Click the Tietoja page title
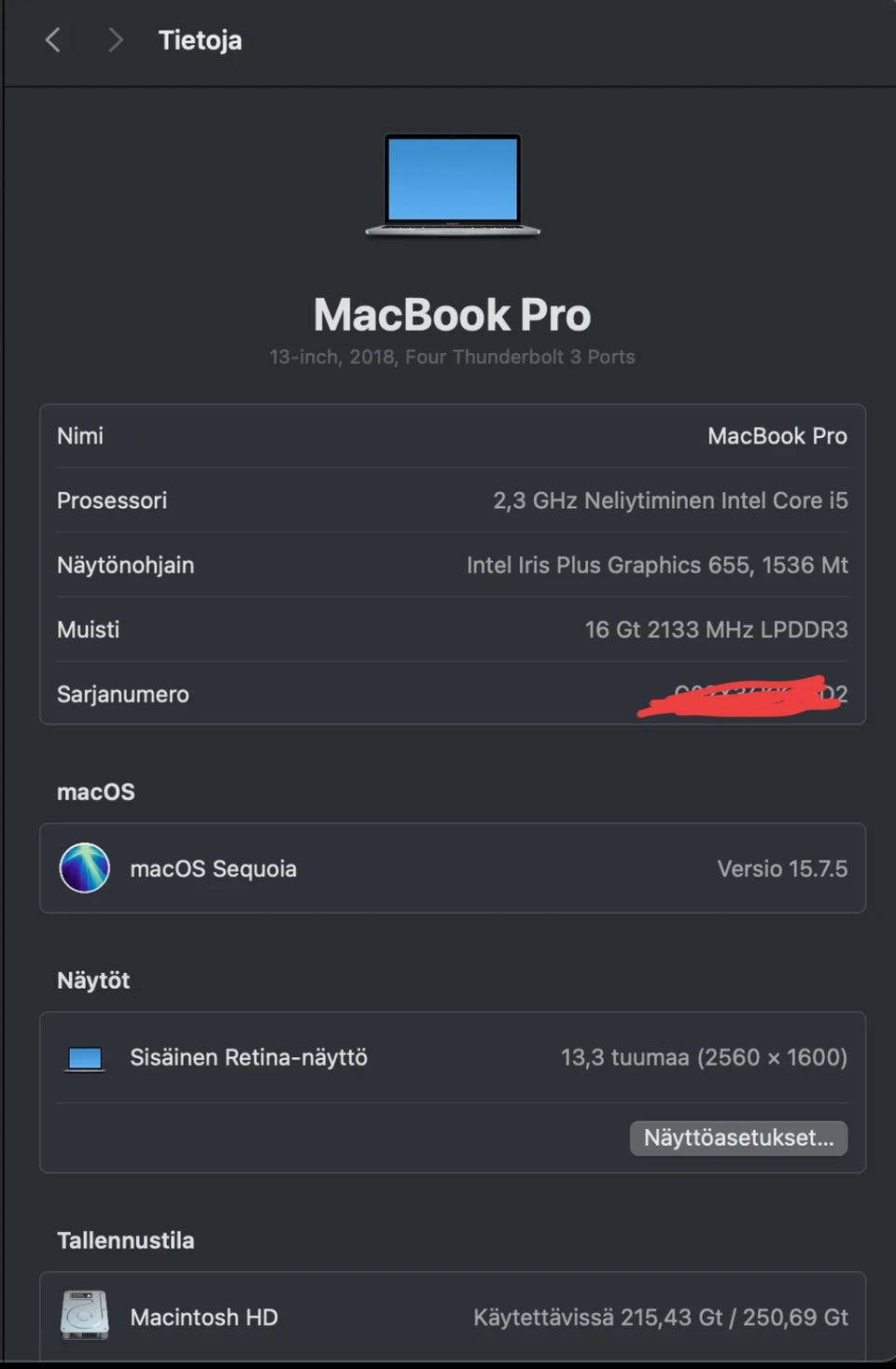The height and width of the screenshot is (1369, 896). tap(200, 40)
